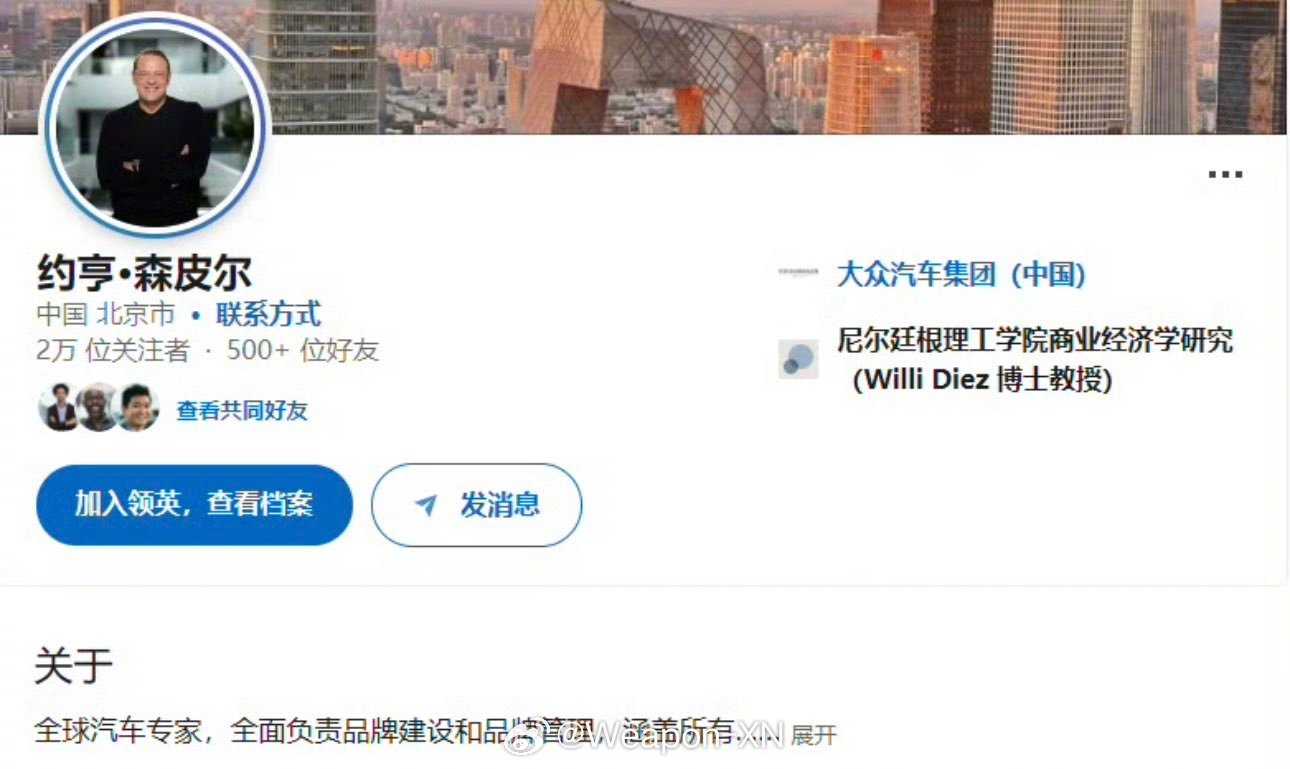Image resolution: width=1290 pixels, height=769 pixels.
Task: Click the 500+ 位好友 connections count
Action: click(302, 350)
